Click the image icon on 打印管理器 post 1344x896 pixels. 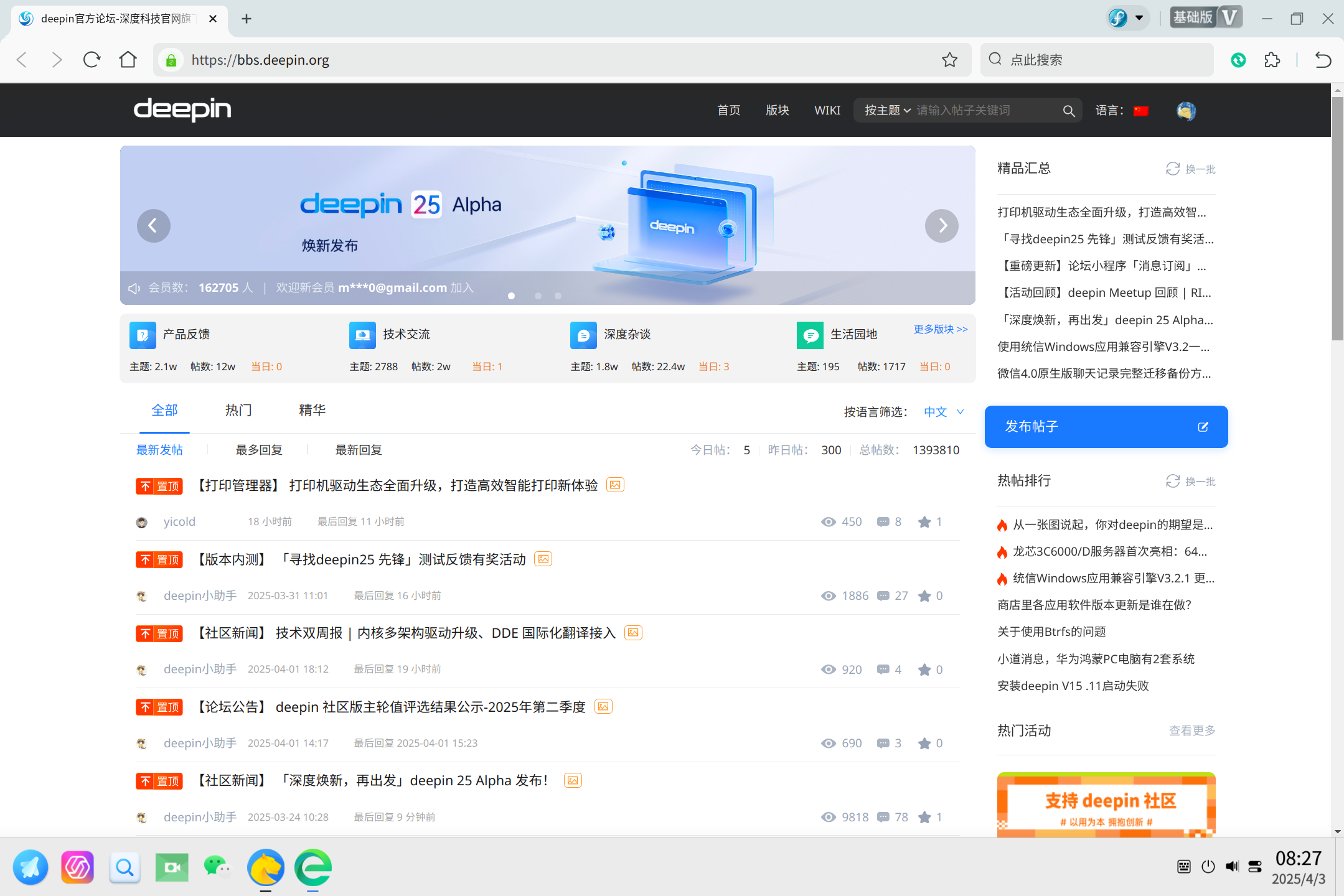tap(615, 485)
